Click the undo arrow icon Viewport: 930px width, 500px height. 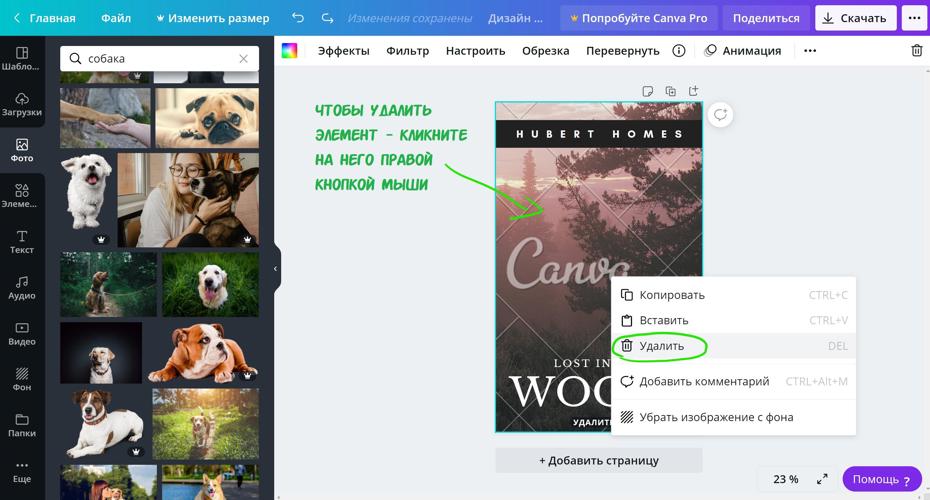tap(298, 18)
